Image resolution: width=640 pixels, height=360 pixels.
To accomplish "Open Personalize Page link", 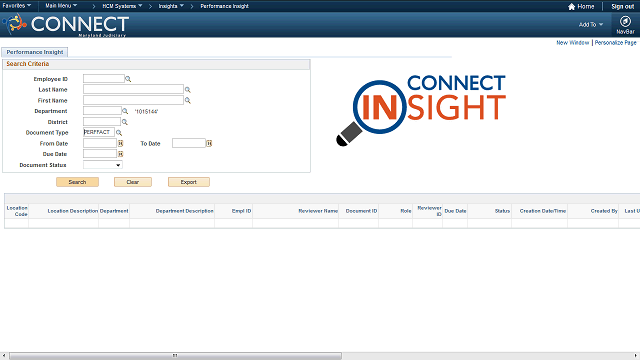I will pos(616,42).
